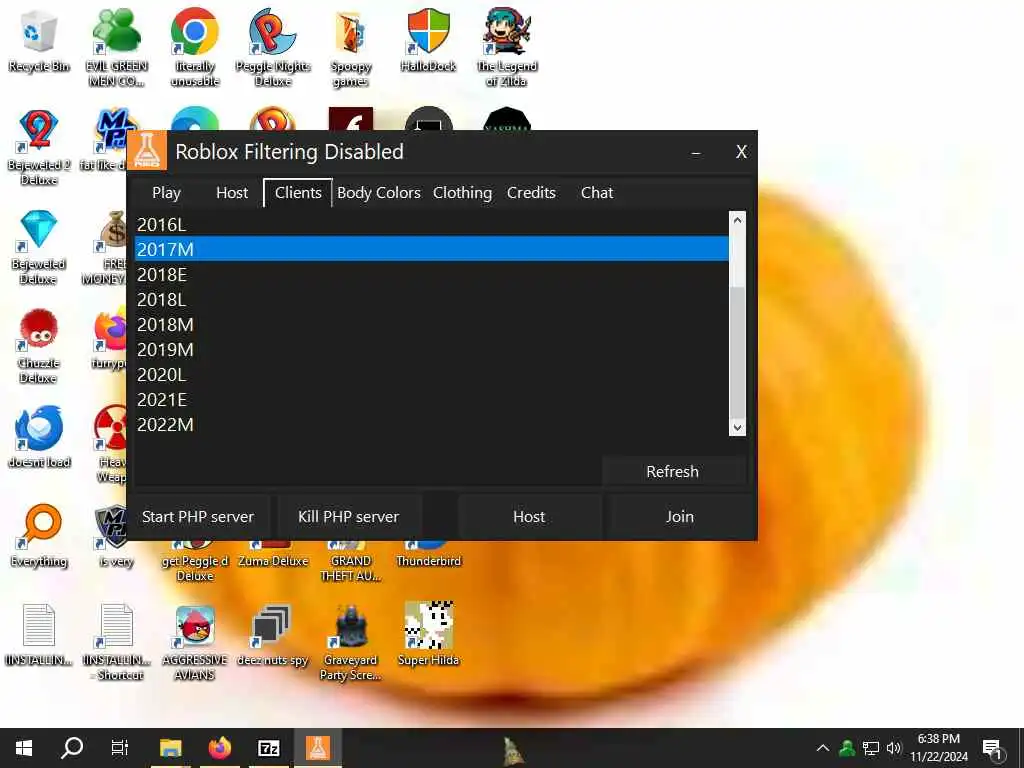The image size is (1024, 768).
Task: Click the client list scroll up arrow
Action: tap(737, 220)
